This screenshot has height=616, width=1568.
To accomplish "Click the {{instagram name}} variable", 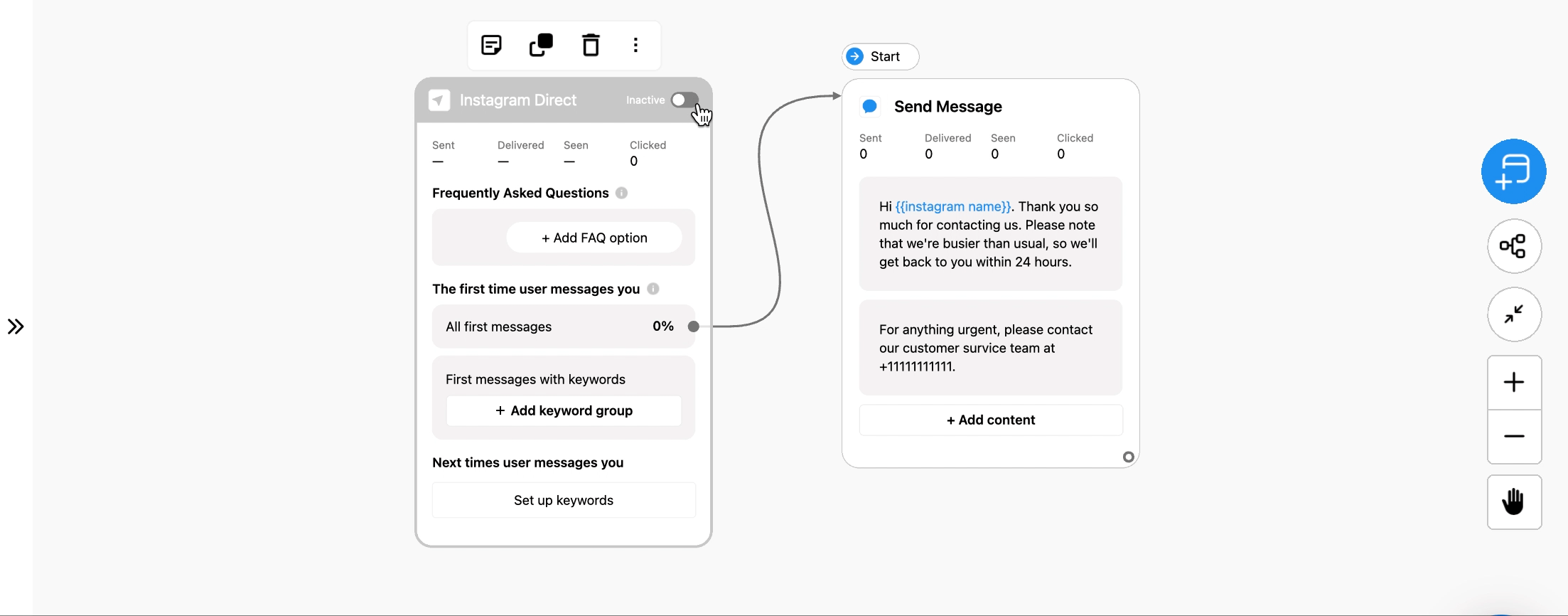I will [x=953, y=206].
